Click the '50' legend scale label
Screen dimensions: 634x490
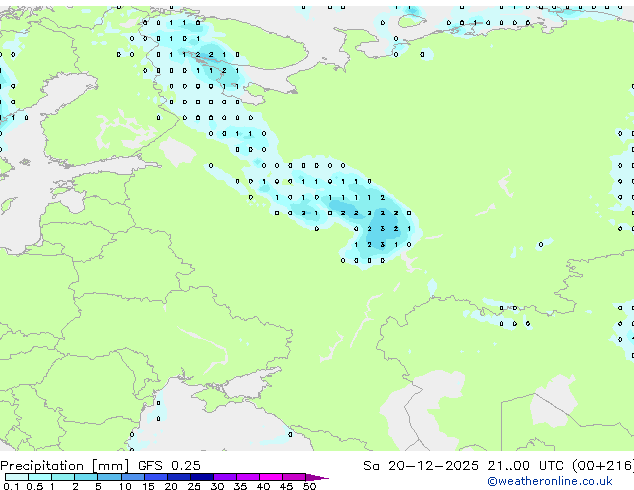click(309, 486)
